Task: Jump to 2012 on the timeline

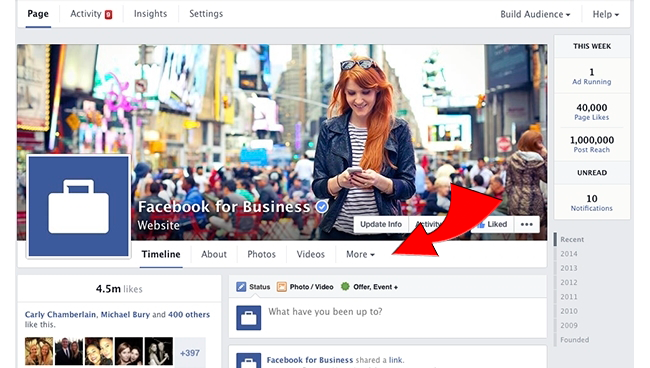Action: pos(569,282)
